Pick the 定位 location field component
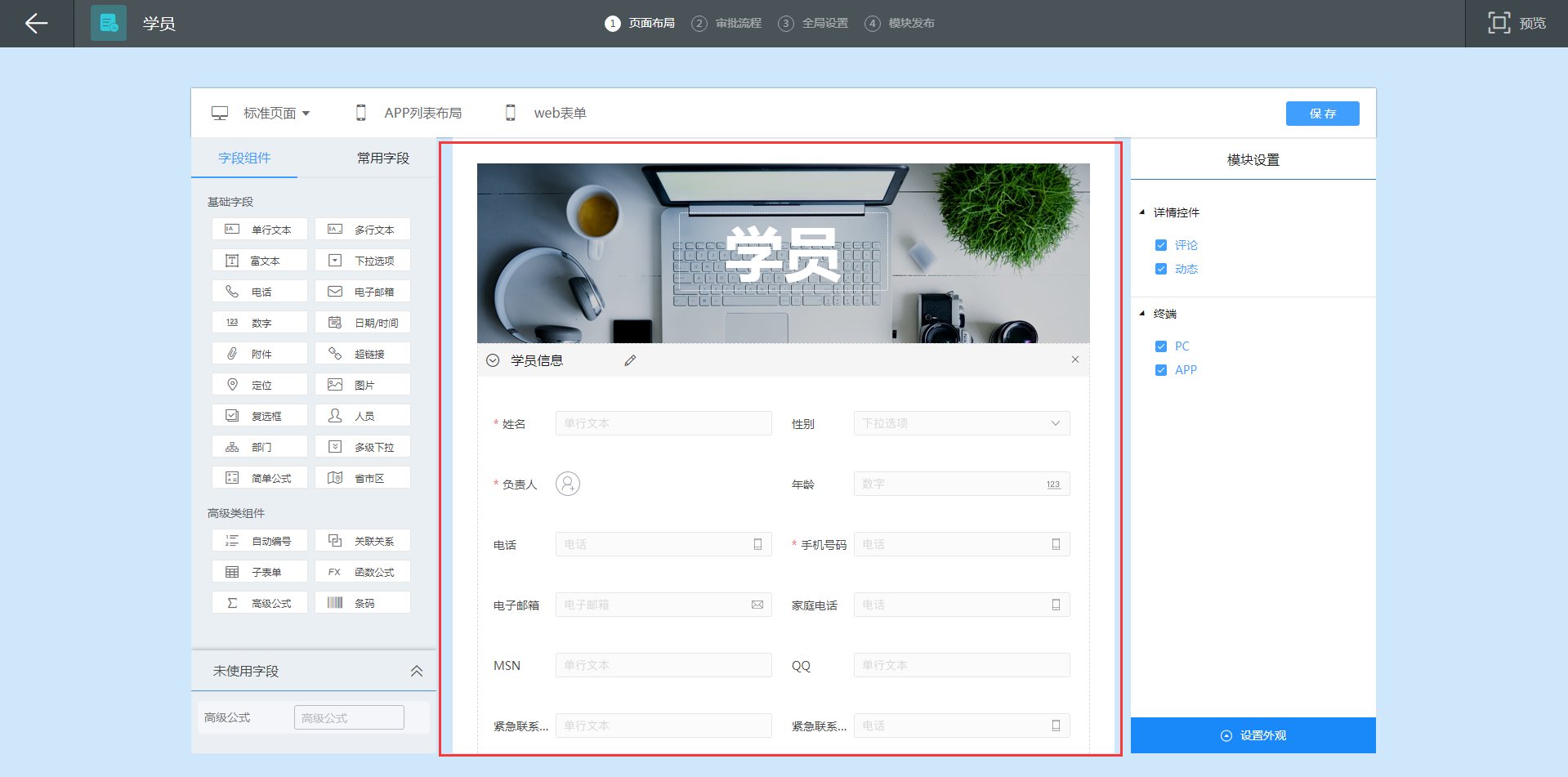The image size is (1568, 777). point(260,385)
